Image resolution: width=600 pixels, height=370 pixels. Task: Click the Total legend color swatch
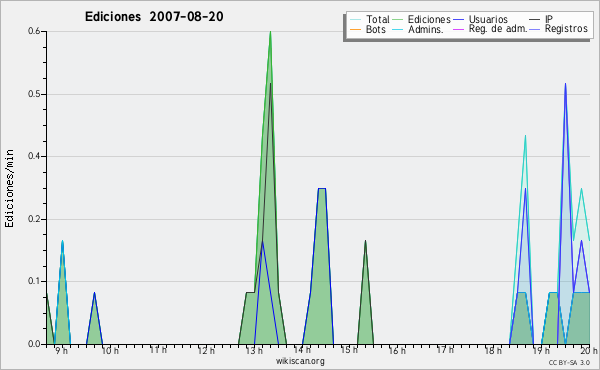coord(355,20)
